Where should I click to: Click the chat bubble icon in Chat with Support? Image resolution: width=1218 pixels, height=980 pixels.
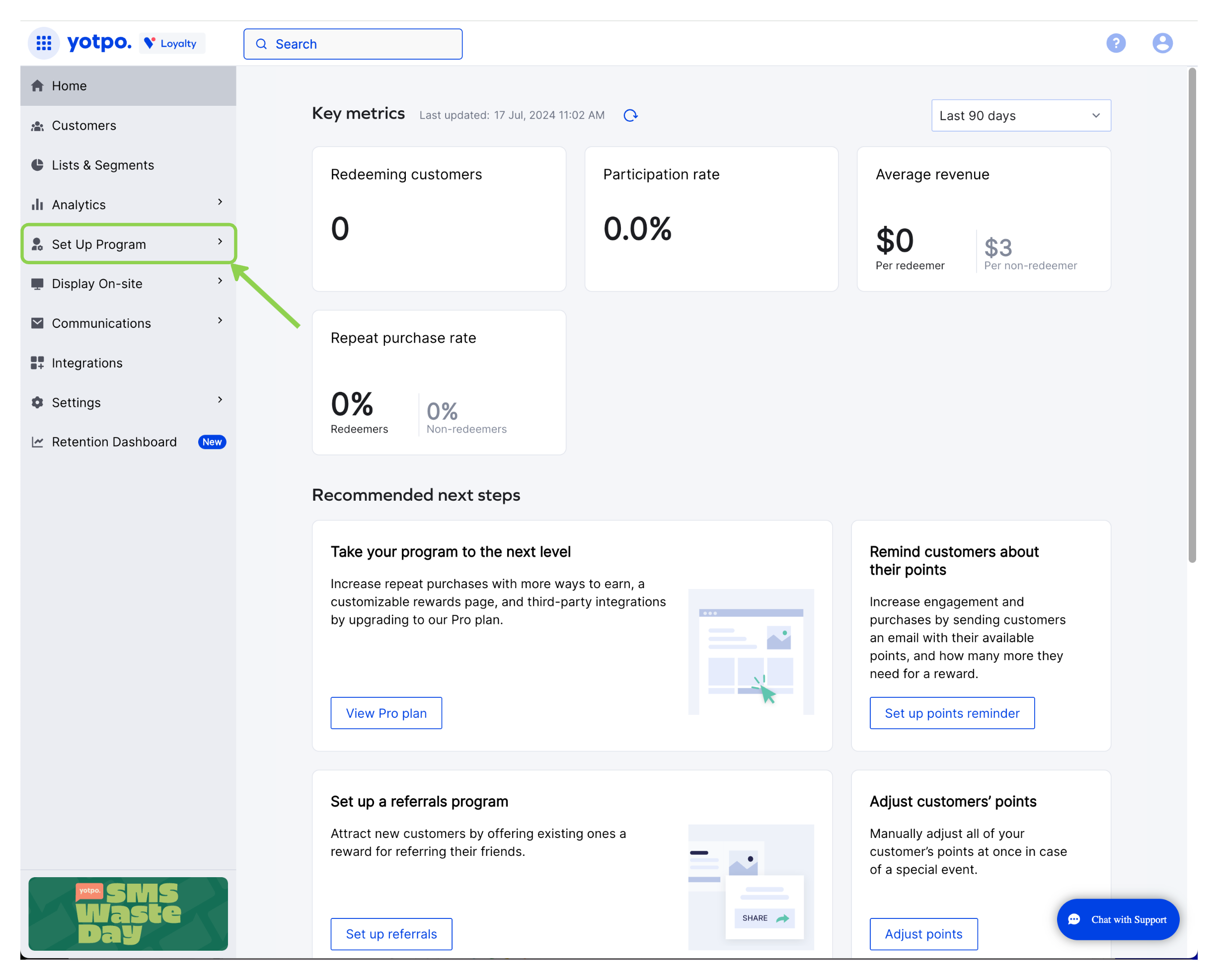1074,919
